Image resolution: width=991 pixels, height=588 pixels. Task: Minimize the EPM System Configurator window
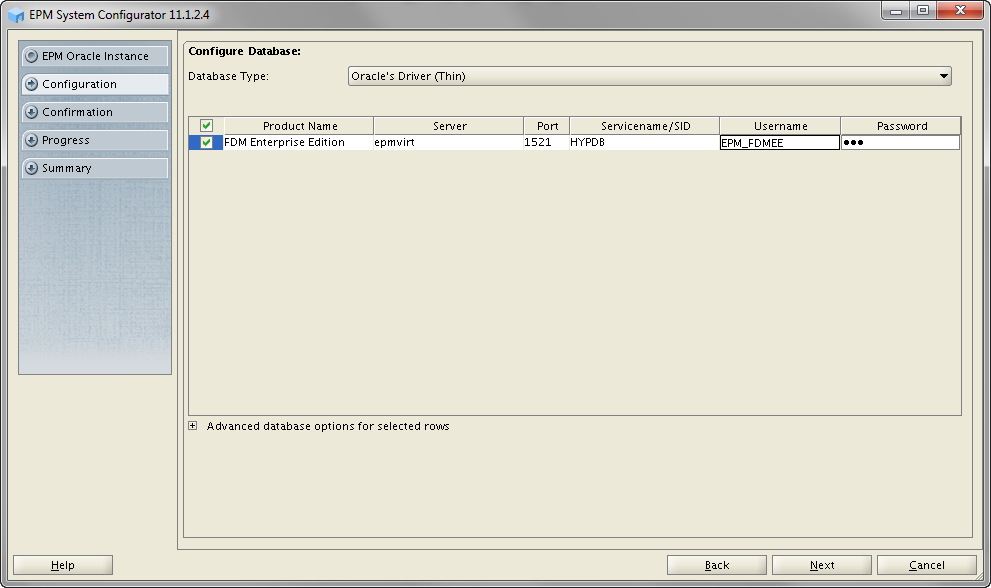896,11
